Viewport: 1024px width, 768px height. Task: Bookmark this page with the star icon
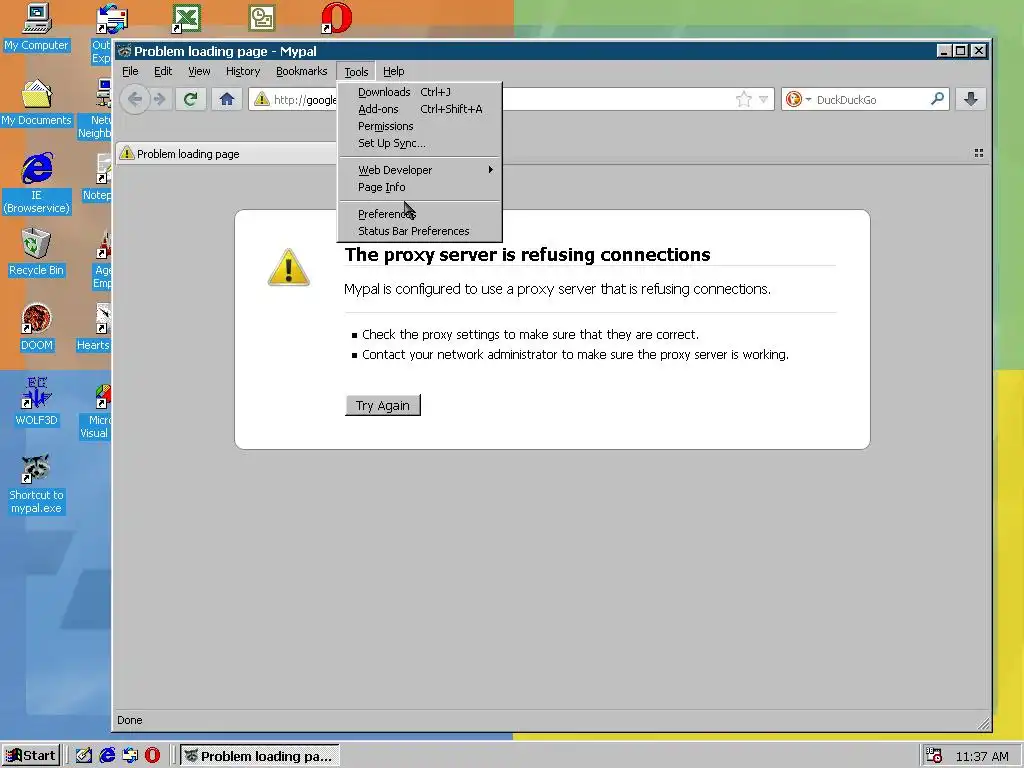point(743,99)
